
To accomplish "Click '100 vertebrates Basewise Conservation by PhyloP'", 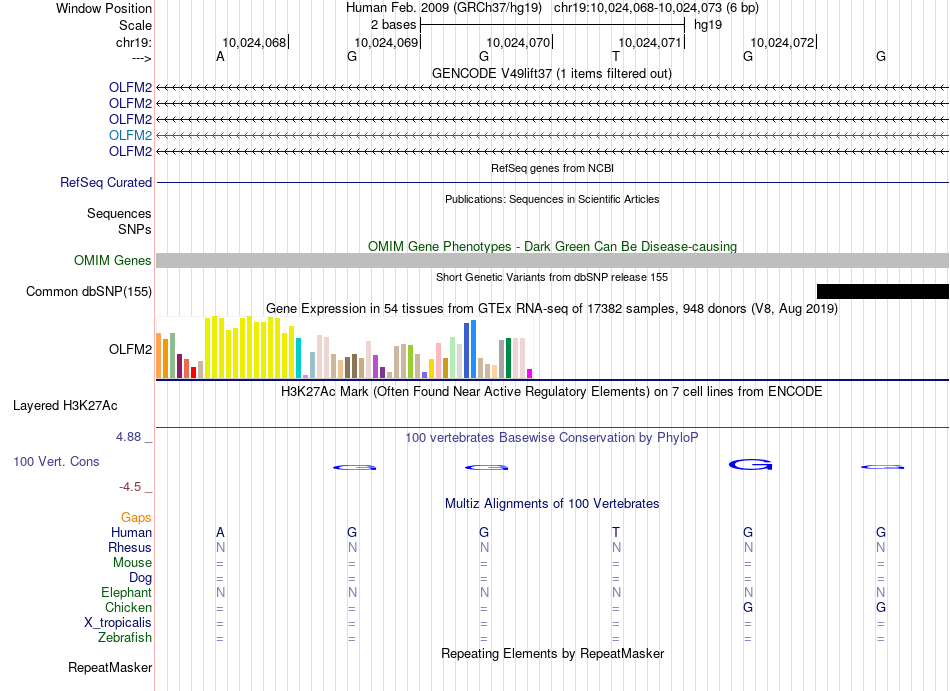I will pyautogui.click(x=552, y=437).
